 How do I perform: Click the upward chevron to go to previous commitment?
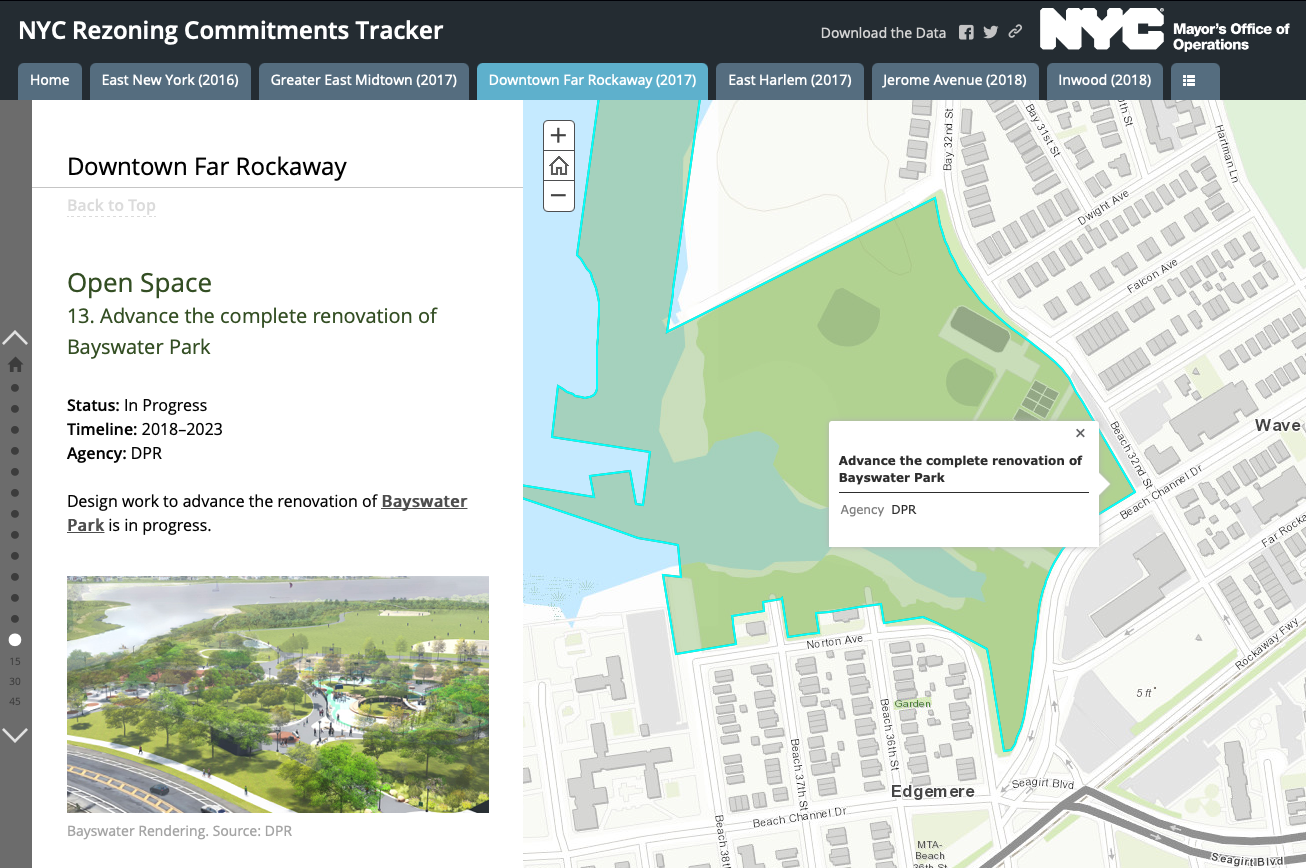click(15, 337)
